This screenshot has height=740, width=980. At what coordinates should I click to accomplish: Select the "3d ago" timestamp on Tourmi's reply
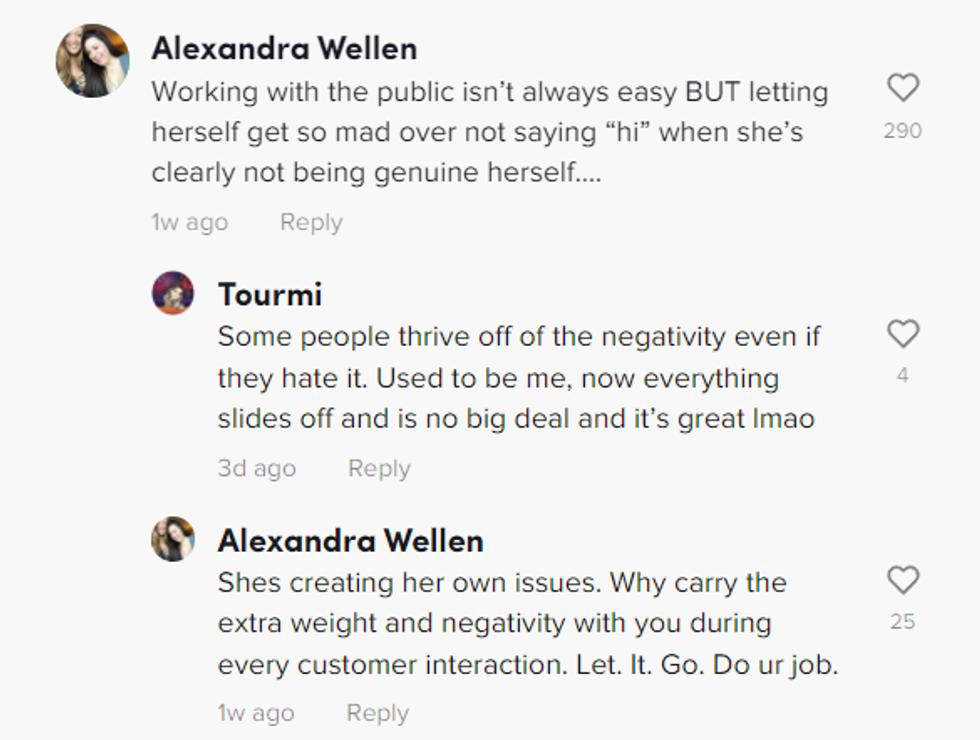pos(257,468)
